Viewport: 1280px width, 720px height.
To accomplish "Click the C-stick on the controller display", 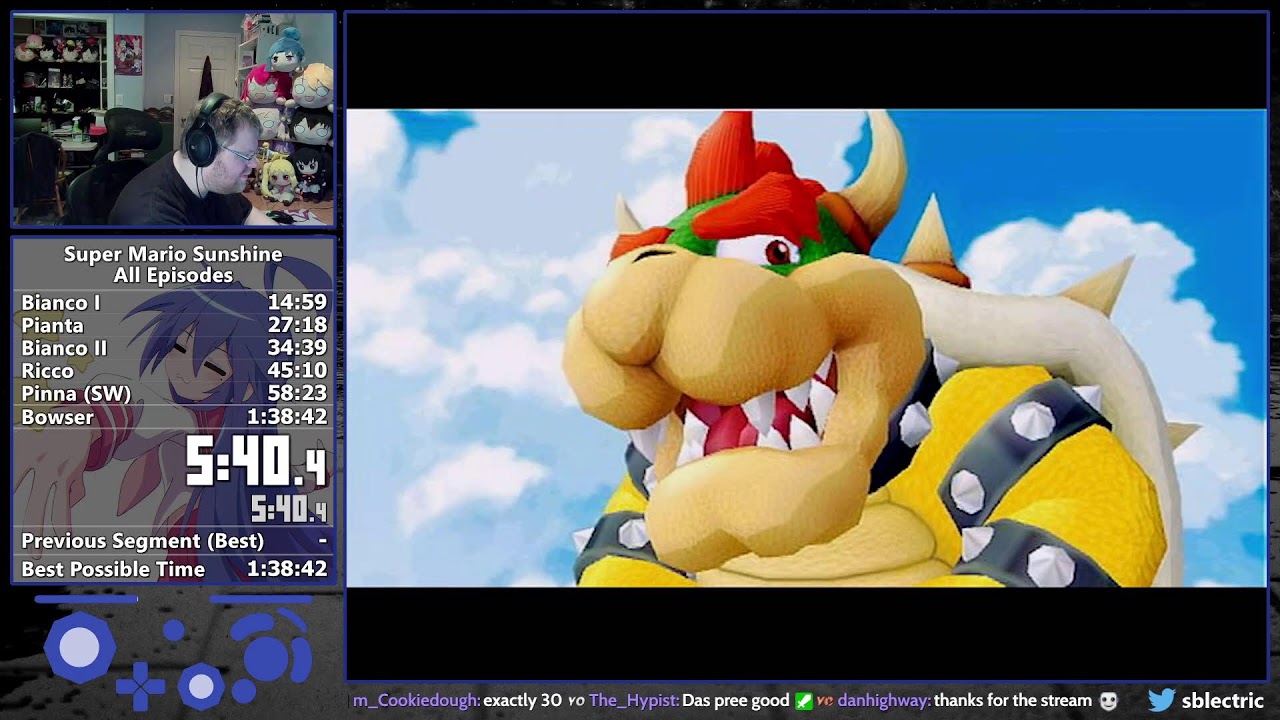I will (201, 687).
